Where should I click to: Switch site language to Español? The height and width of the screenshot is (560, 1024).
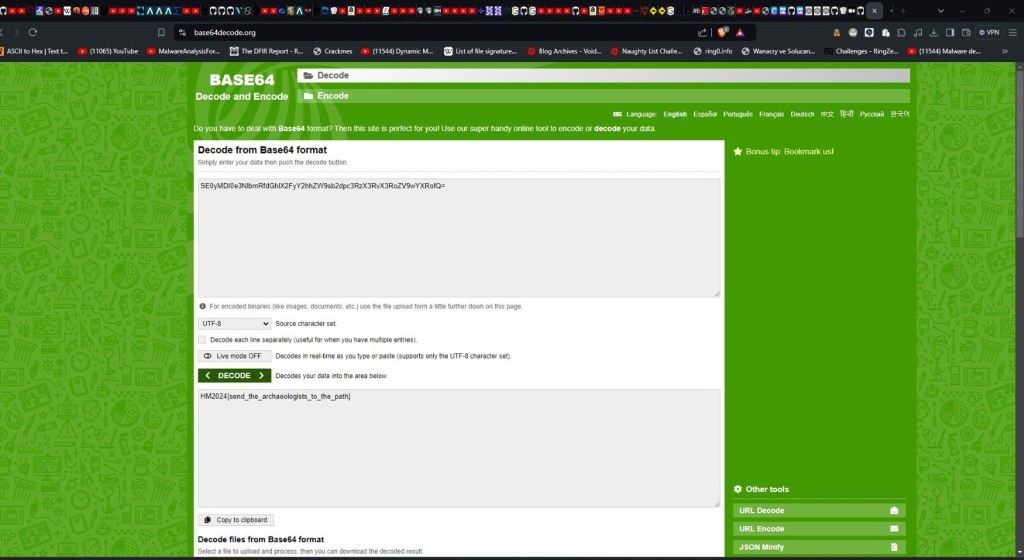pos(705,114)
